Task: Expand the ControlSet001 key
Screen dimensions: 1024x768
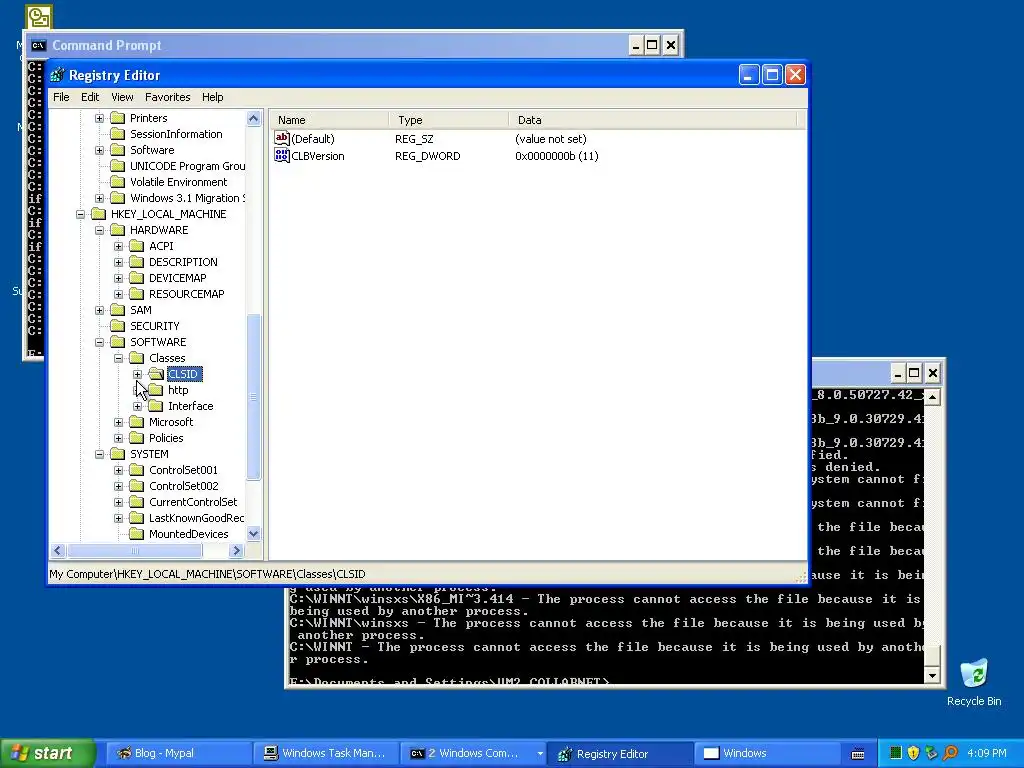Action: tap(118, 470)
